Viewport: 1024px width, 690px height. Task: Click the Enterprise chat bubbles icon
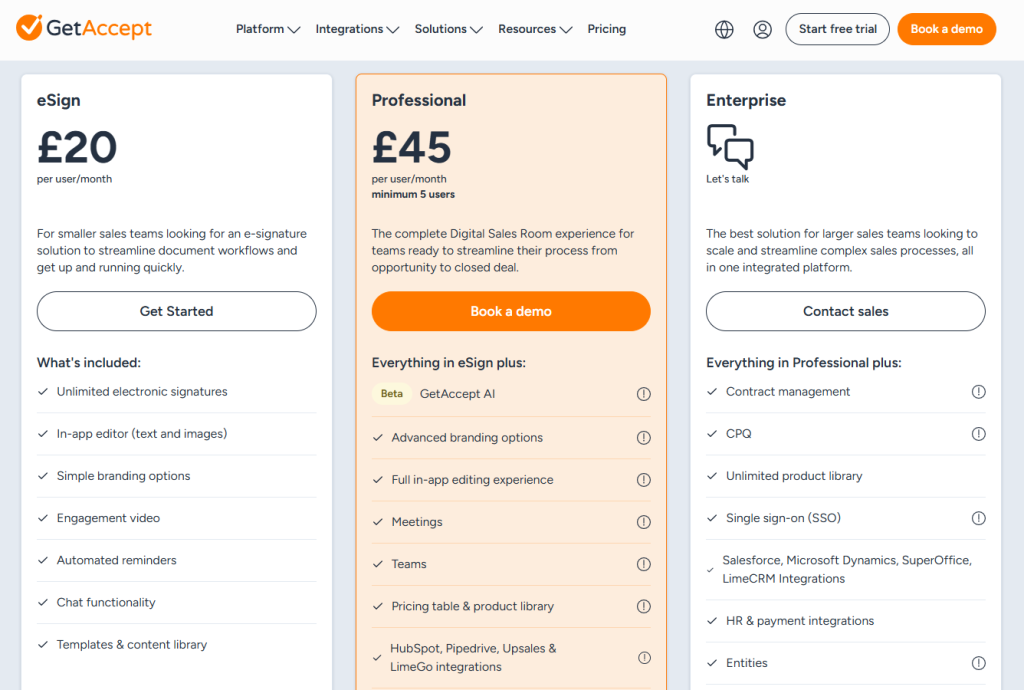click(730, 146)
